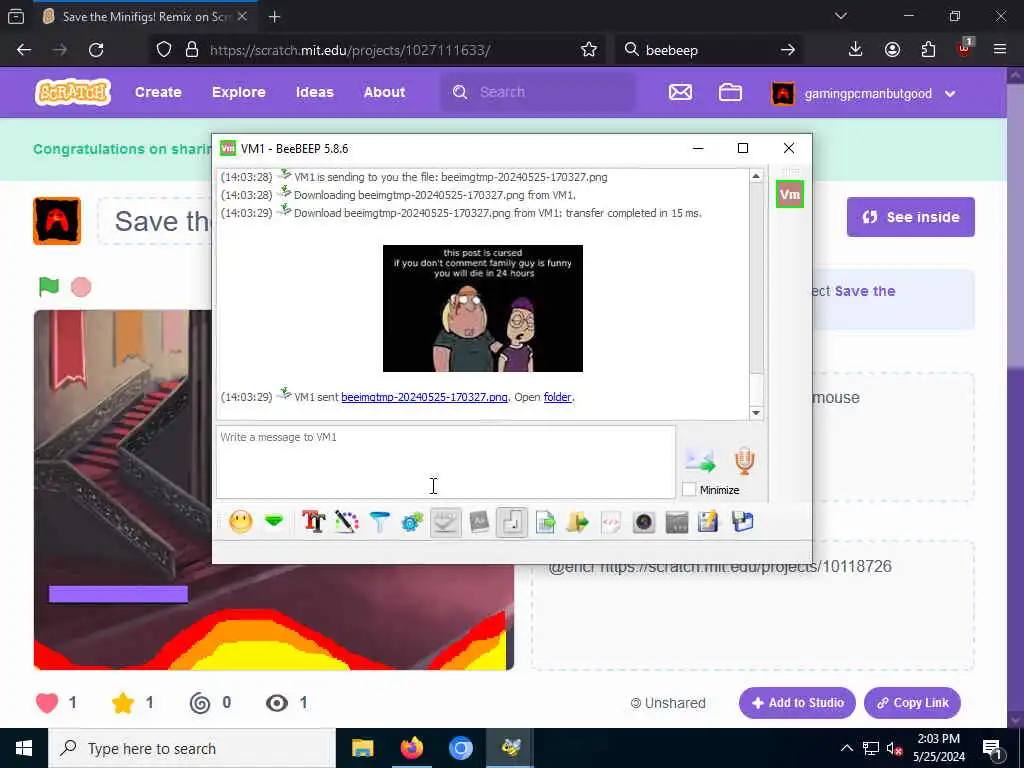Click the remixes spiral icon
The image size is (1024, 768).
200,703
